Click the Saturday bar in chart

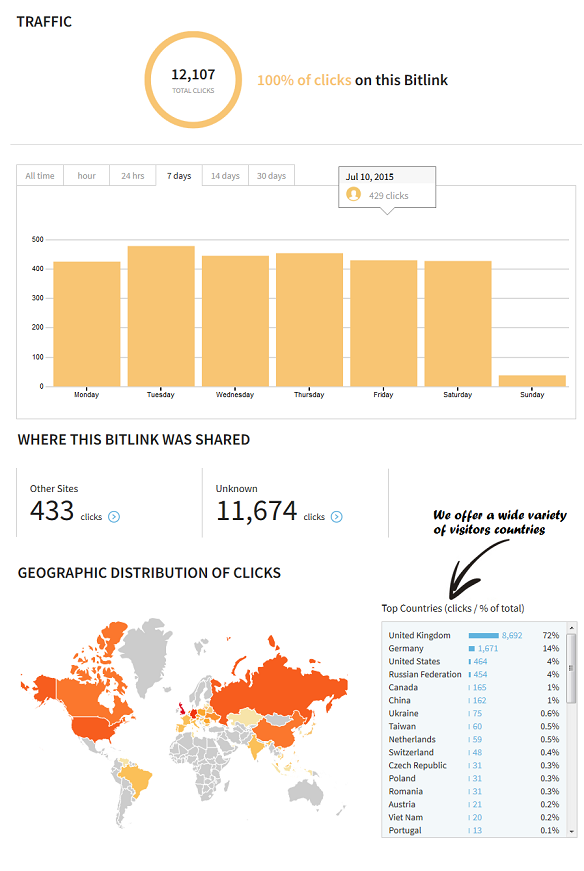click(458, 323)
